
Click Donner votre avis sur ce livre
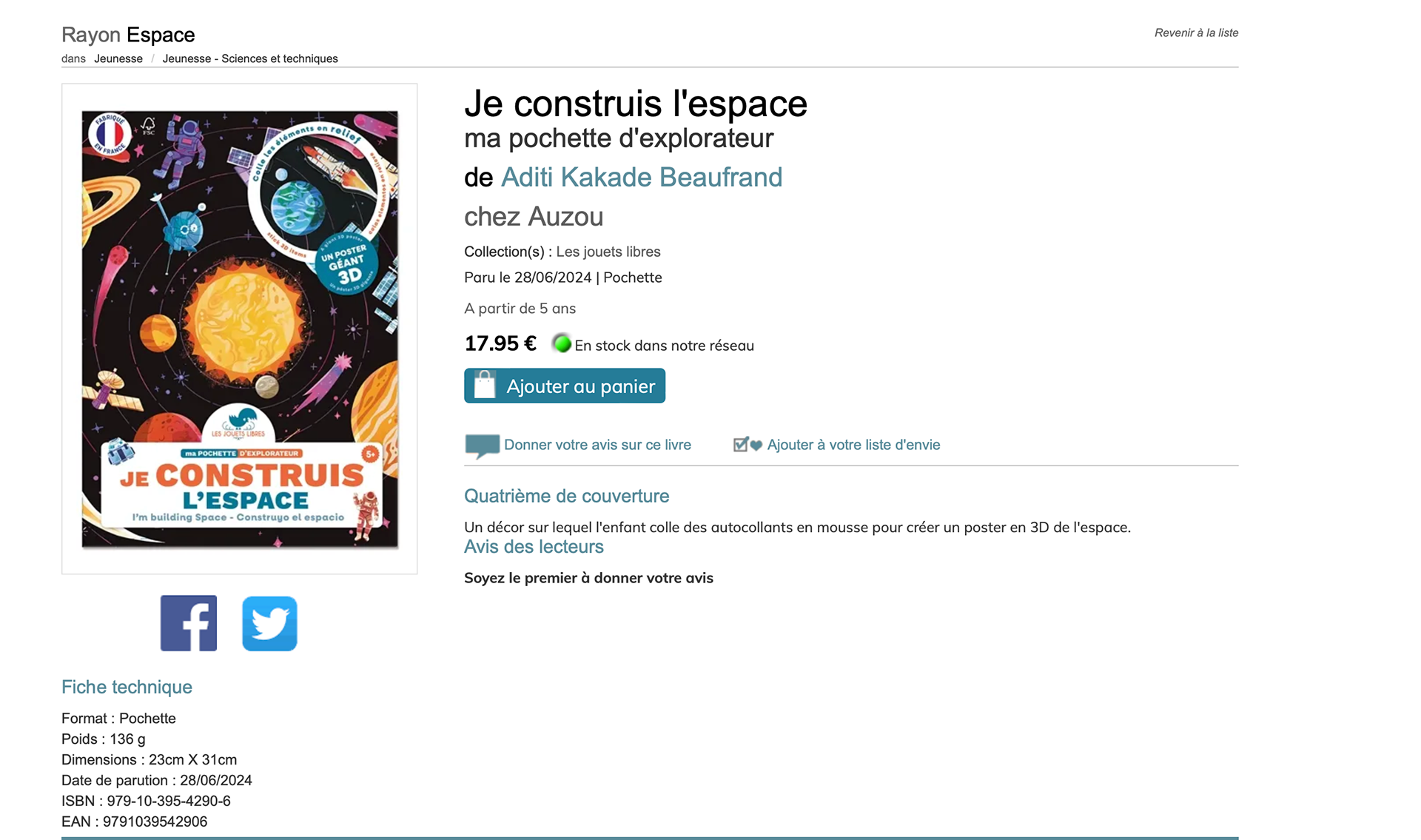click(x=597, y=445)
